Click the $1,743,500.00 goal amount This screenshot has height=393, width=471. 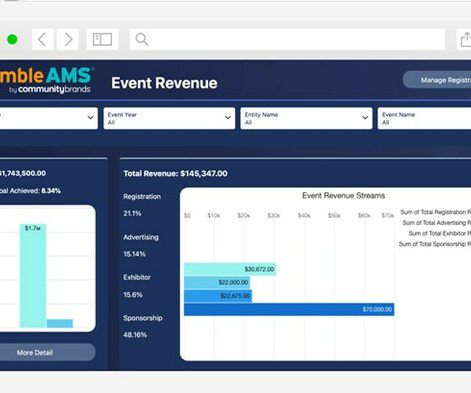[x=23, y=173]
